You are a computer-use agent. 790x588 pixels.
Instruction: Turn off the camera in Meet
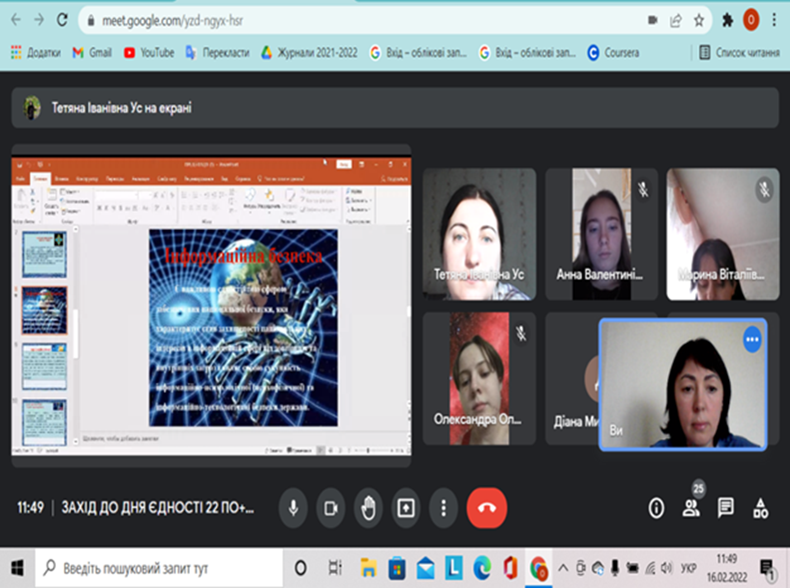click(330, 507)
